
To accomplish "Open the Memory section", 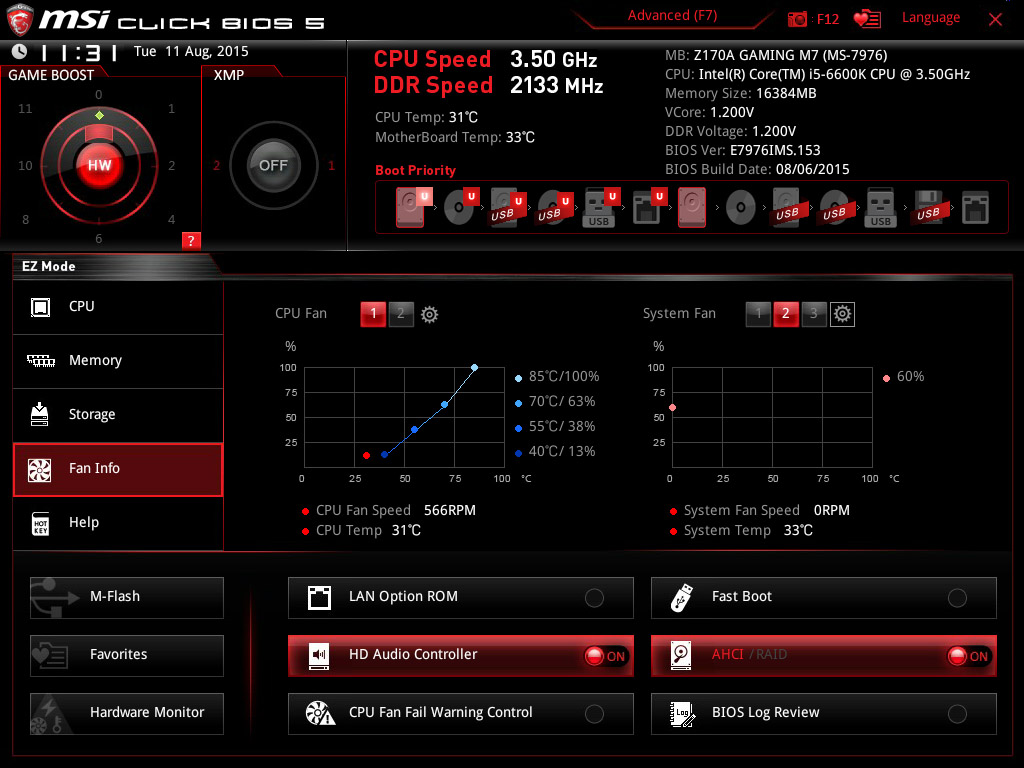I will pos(118,360).
